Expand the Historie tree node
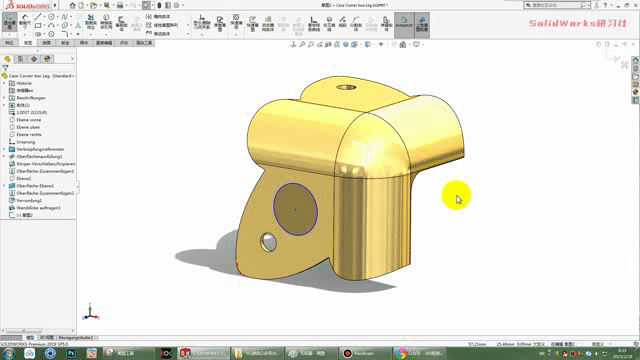Image resolution: width=640 pixels, height=360 pixels. pyautogui.click(x=4, y=83)
